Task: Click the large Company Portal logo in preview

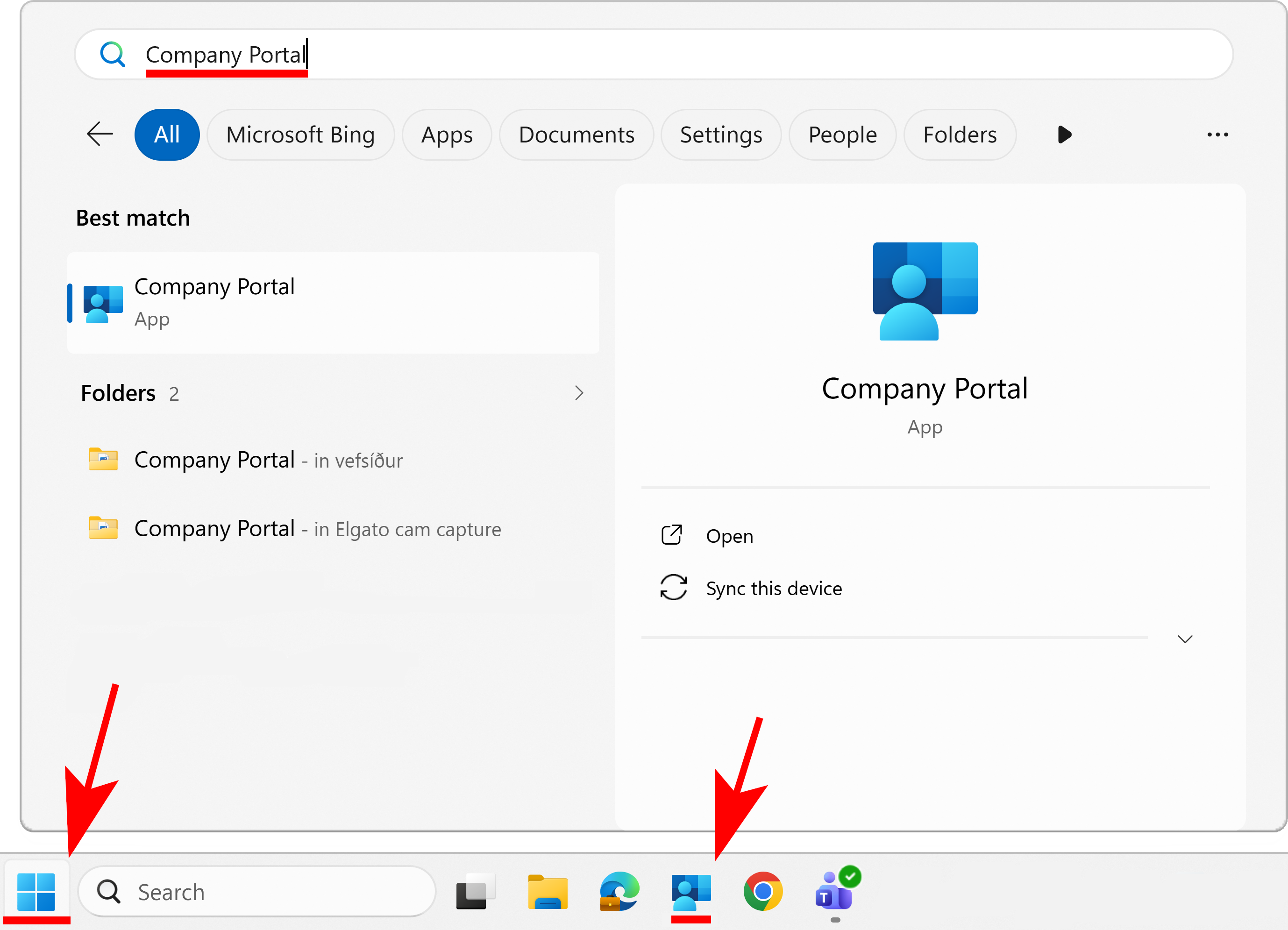Action: (925, 291)
